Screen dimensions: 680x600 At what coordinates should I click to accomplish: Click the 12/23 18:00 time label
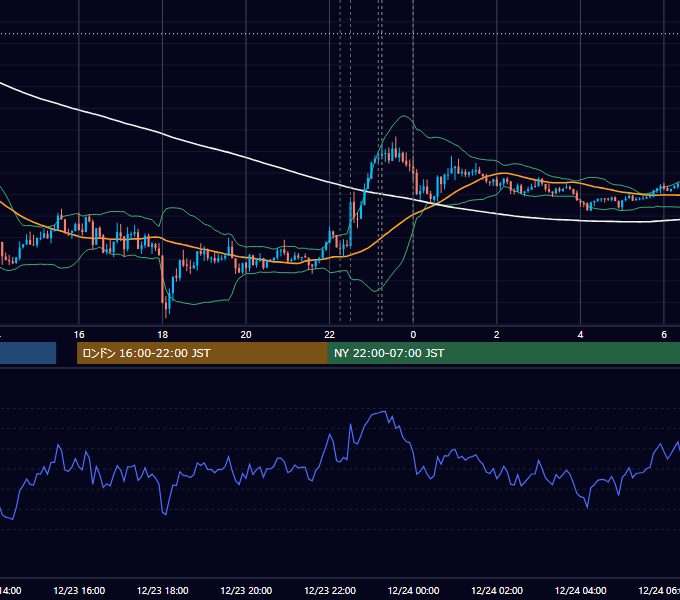pyautogui.click(x=163, y=590)
